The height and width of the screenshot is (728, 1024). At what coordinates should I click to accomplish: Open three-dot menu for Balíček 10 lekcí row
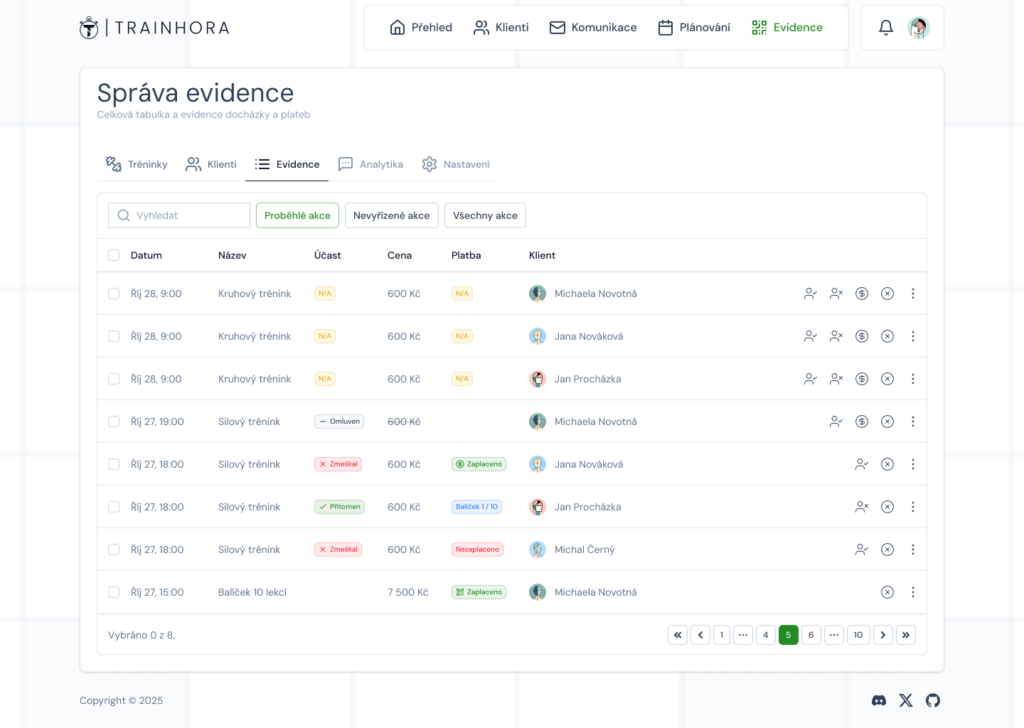(x=912, y=592)
